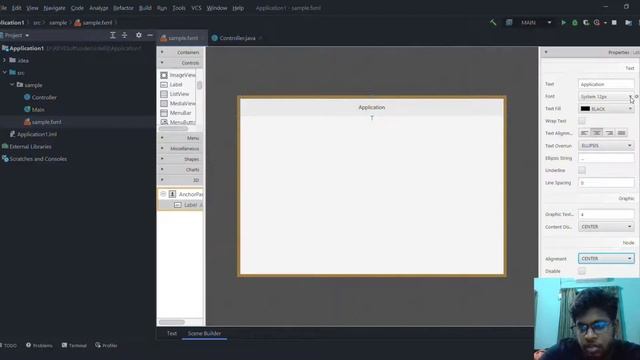Switch to the Controller.java tab
This screenshot has width=640, height=360.
237,38
